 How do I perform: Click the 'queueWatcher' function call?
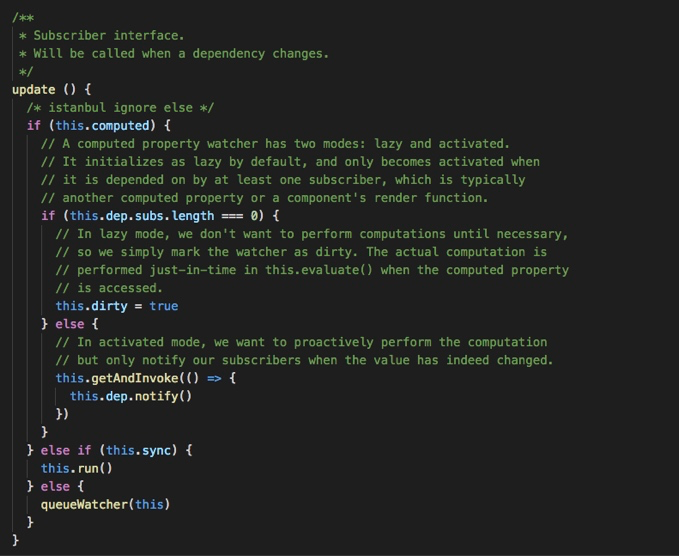(x=84, y=505)
